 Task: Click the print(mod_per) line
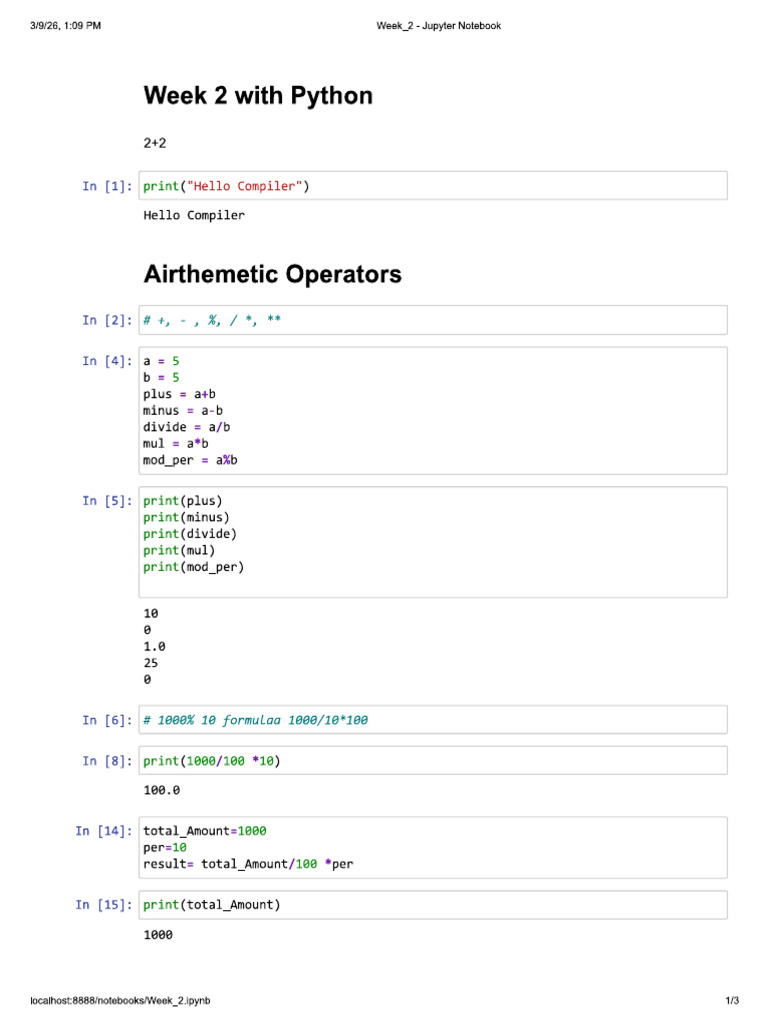pos(193,567)
